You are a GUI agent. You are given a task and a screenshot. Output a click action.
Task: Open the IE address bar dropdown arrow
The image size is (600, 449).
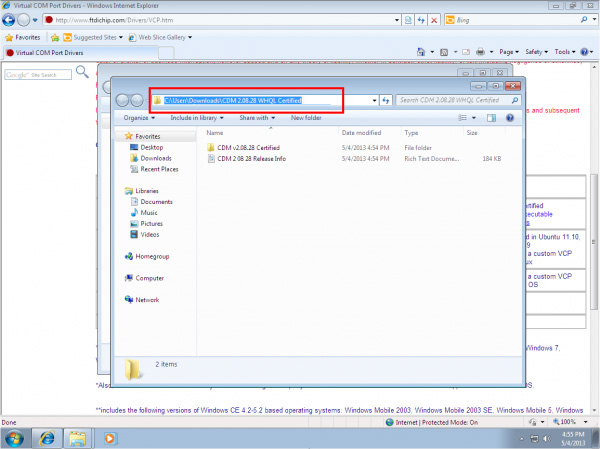397,20
